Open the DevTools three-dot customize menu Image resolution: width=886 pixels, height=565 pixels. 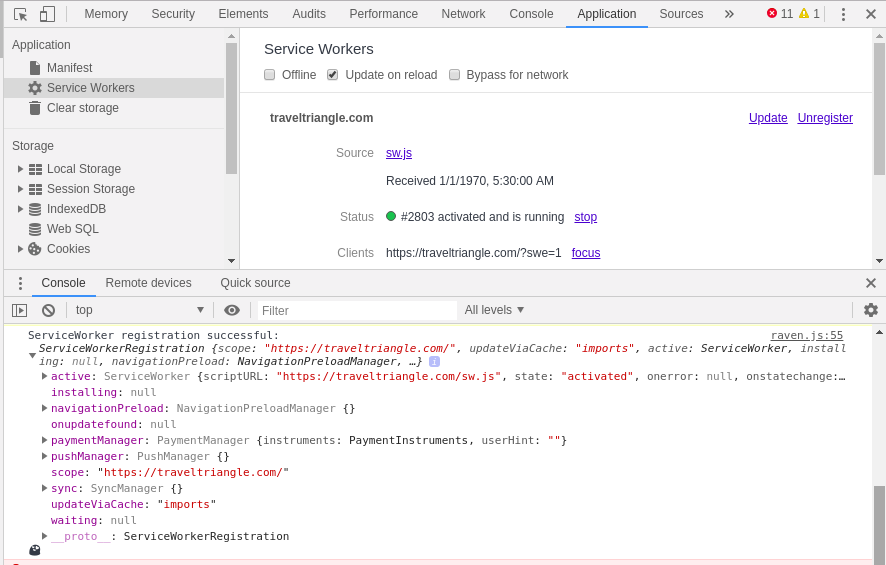(843, 14)
